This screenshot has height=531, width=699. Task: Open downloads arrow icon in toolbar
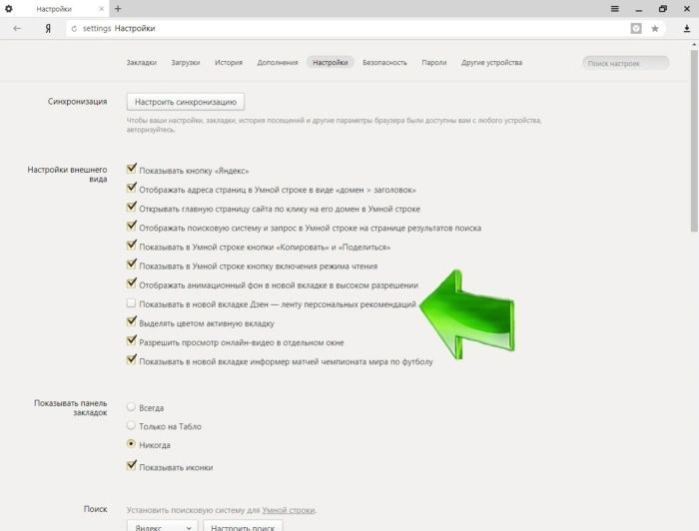(x=687, y=29)
